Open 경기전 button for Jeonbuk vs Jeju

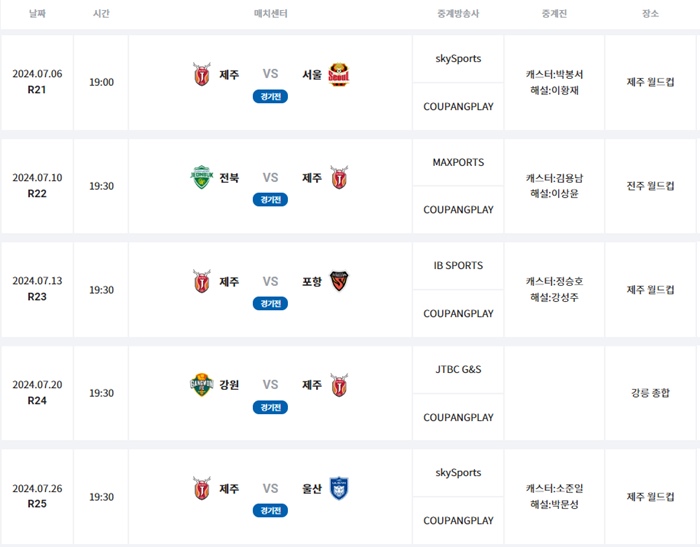271,200
